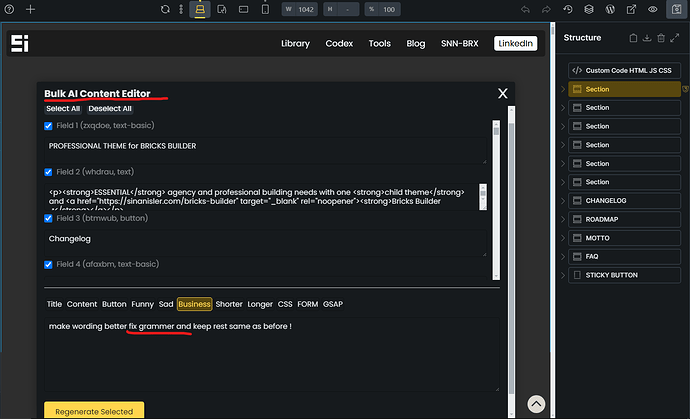This screenshot has height=419, width=690.
Task: Click the undo arrow icon
Action: [x=525, y=9]
